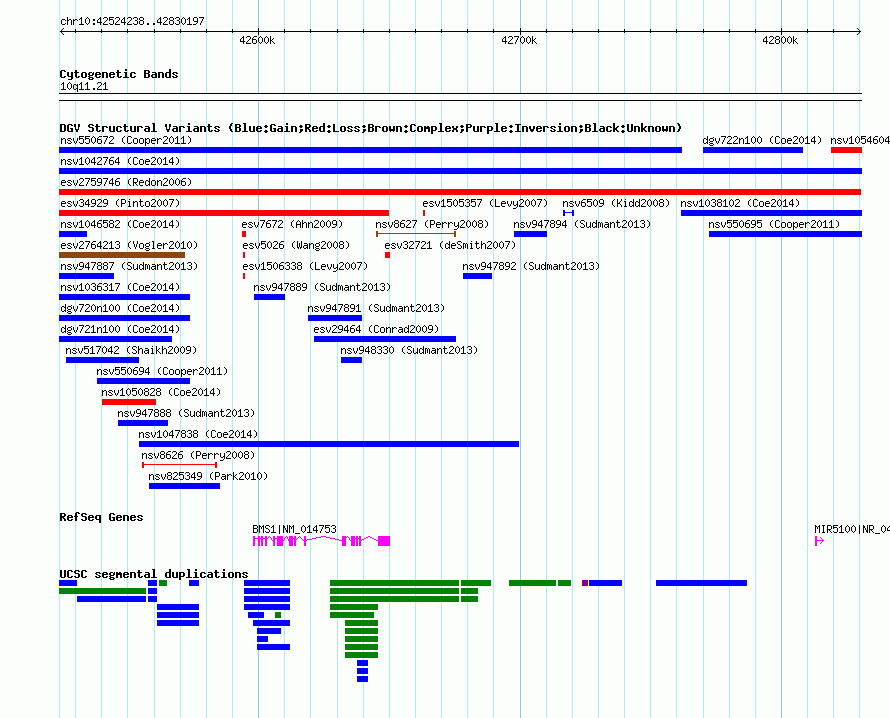Click the brown esv2764213 (Vogler2010) bar

click(122, 255)
